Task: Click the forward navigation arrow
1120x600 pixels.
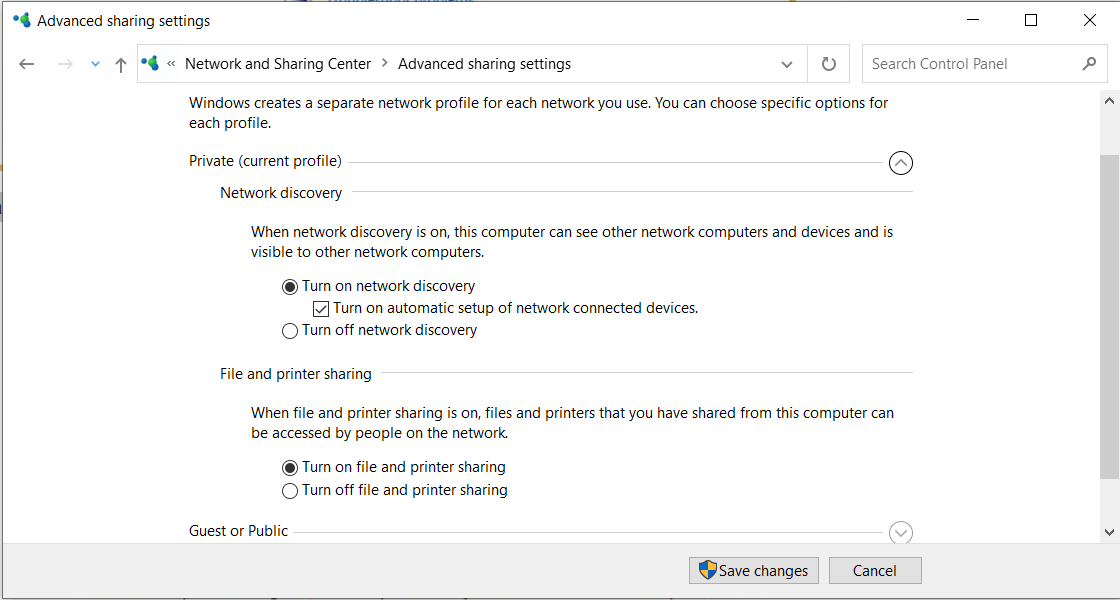Action: click(x=65, y=64)
